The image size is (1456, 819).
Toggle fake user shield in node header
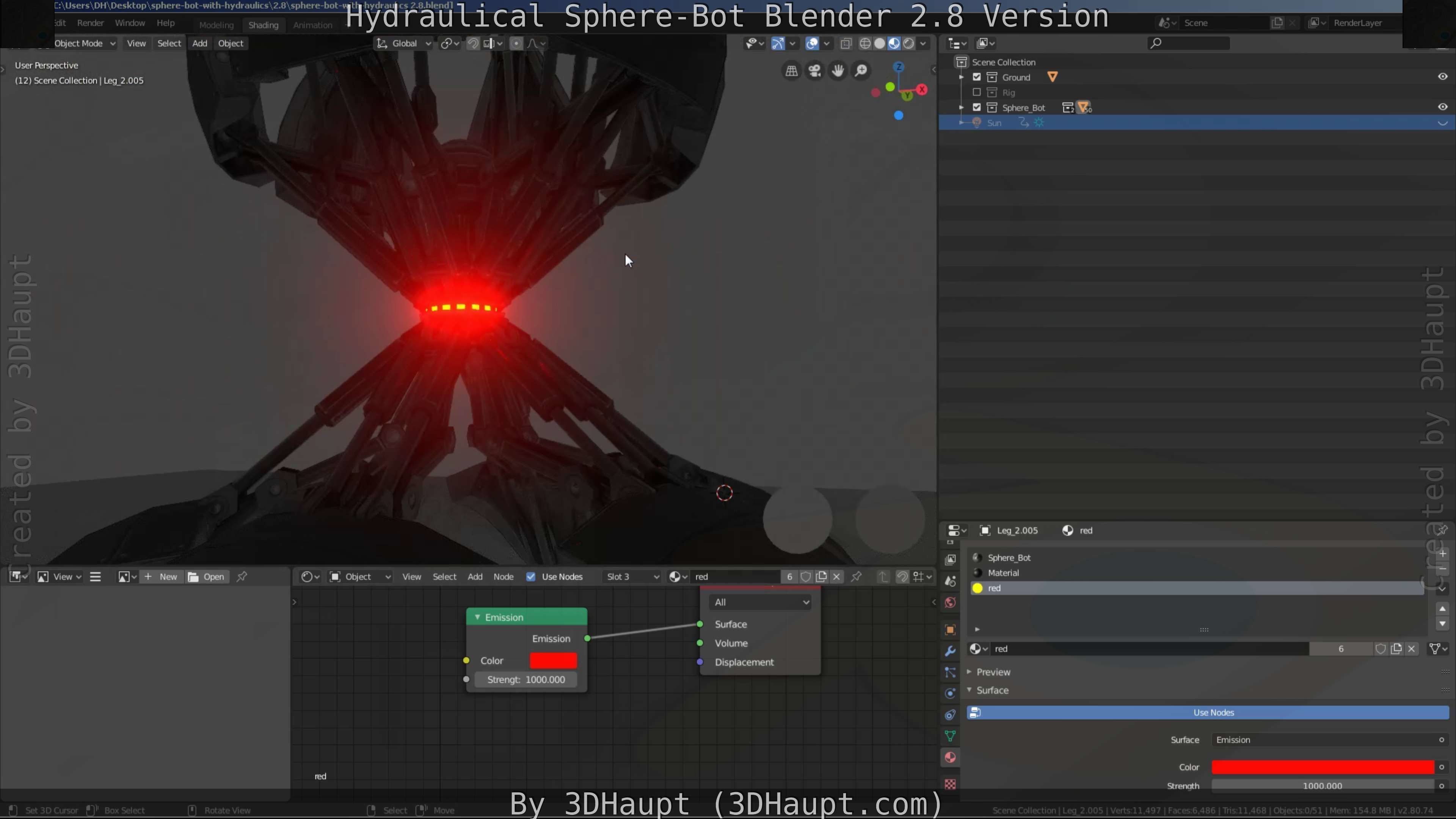click(x=806, y=576)
